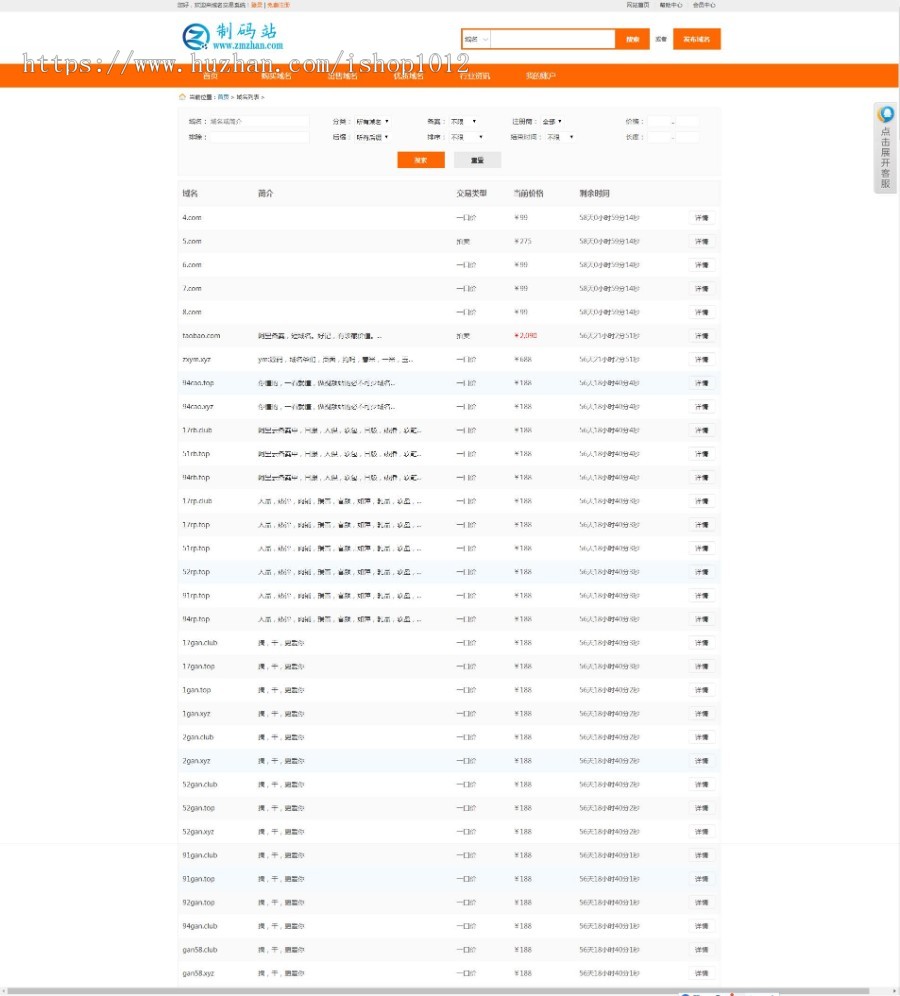Screen dimensions: 900x996
Task: Click the red ¥2,090 price of taobao.com
Action: pyautogui.click(x=525, y=335)
